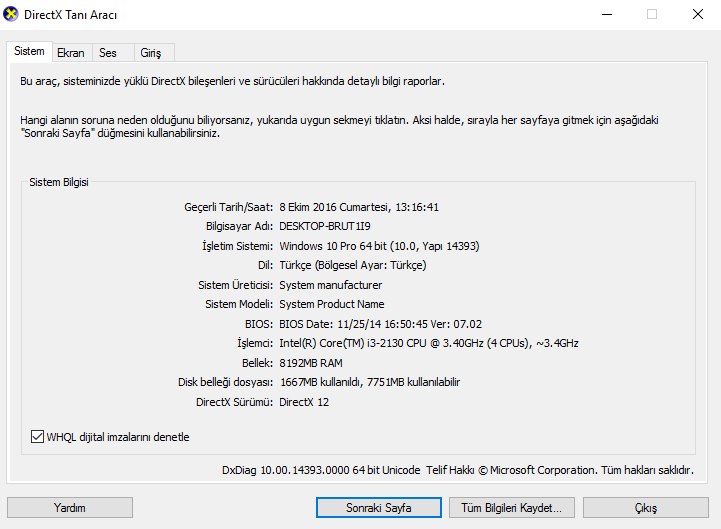Click the Intel Core i3-2130 processor value
The width and height of the screenshot is (721, 529).
point(429,344)
